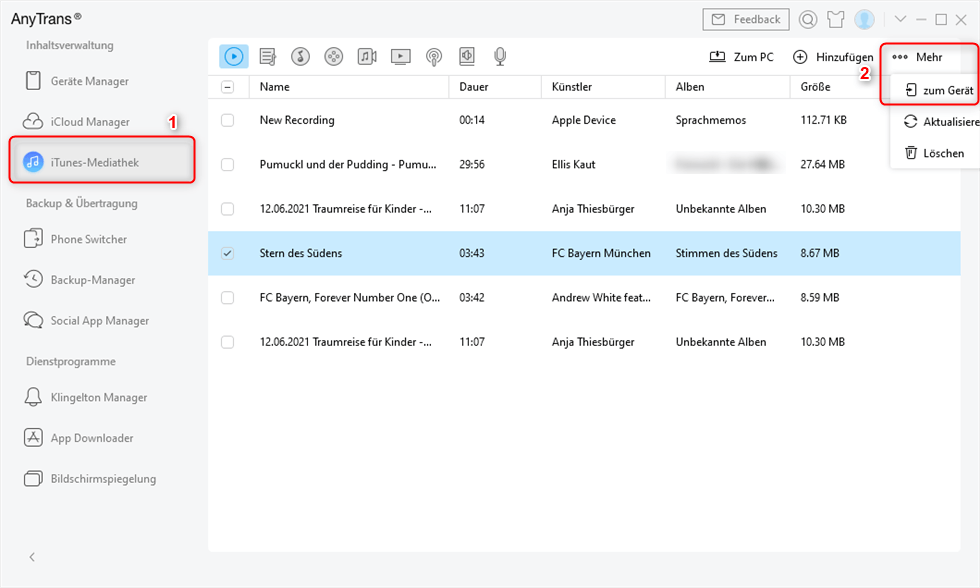Check last Traumreise für Kinder row checkbox
This screenshot has width=980, height=588.
(x=228, y=342)
